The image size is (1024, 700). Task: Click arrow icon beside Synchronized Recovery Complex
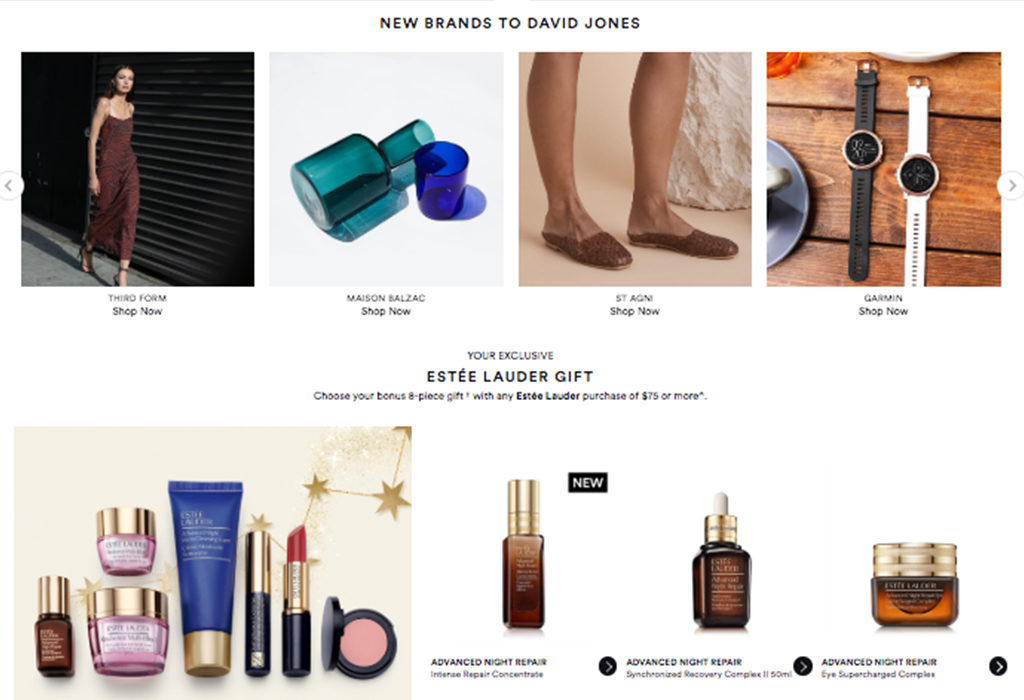pos(803,666)
